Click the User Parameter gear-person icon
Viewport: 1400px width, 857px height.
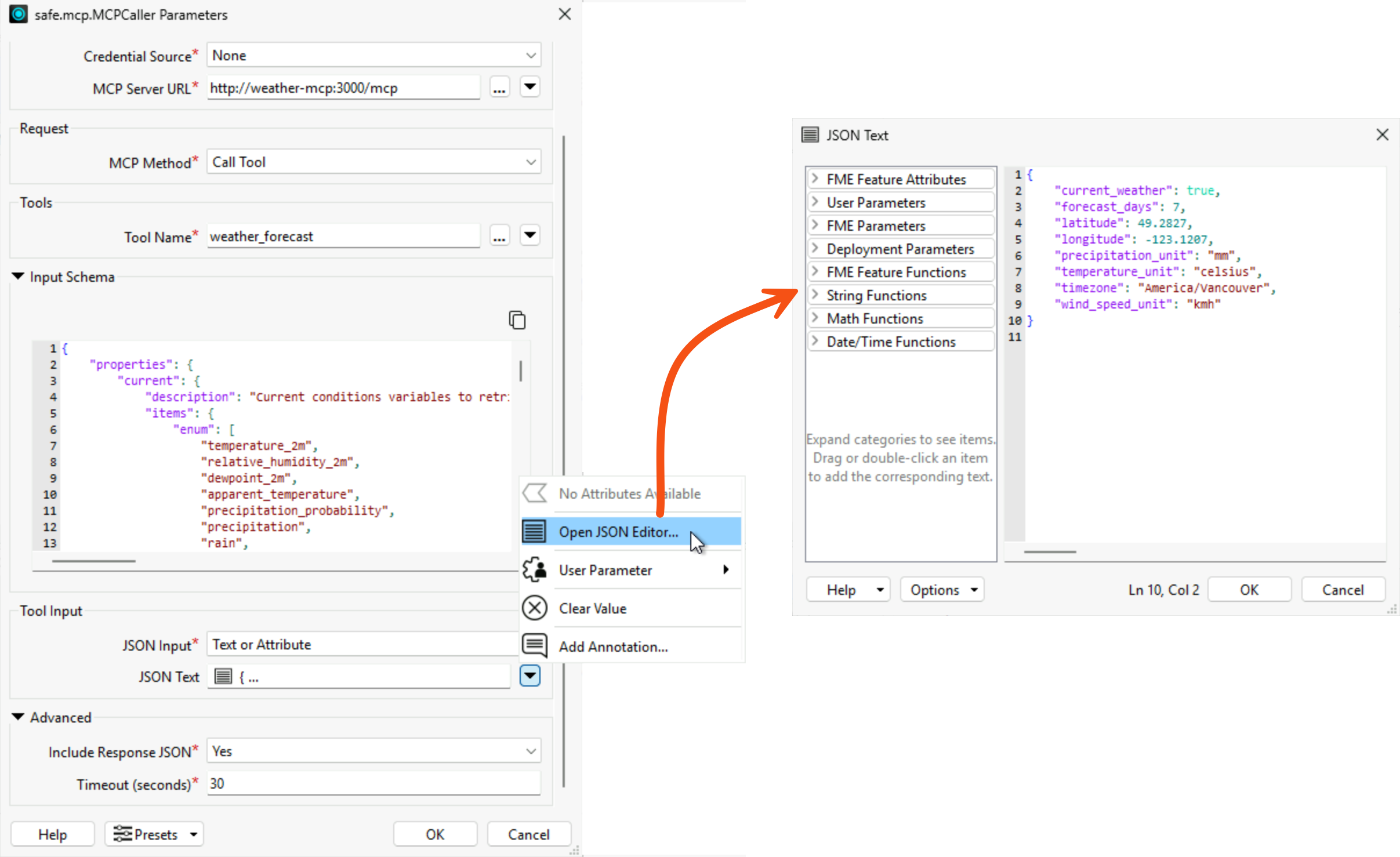(534, 569)
